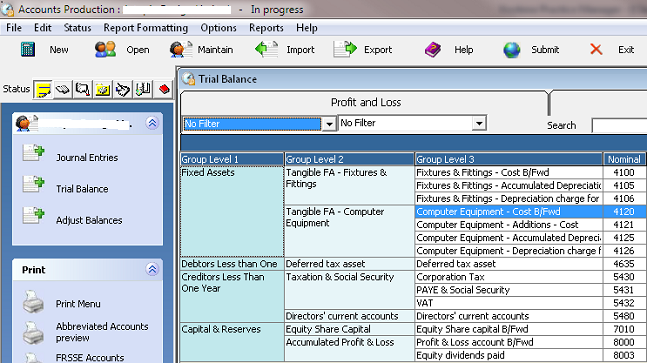Select the Computer Equipment - Cost B/Fwd row

tap(531, 212)
